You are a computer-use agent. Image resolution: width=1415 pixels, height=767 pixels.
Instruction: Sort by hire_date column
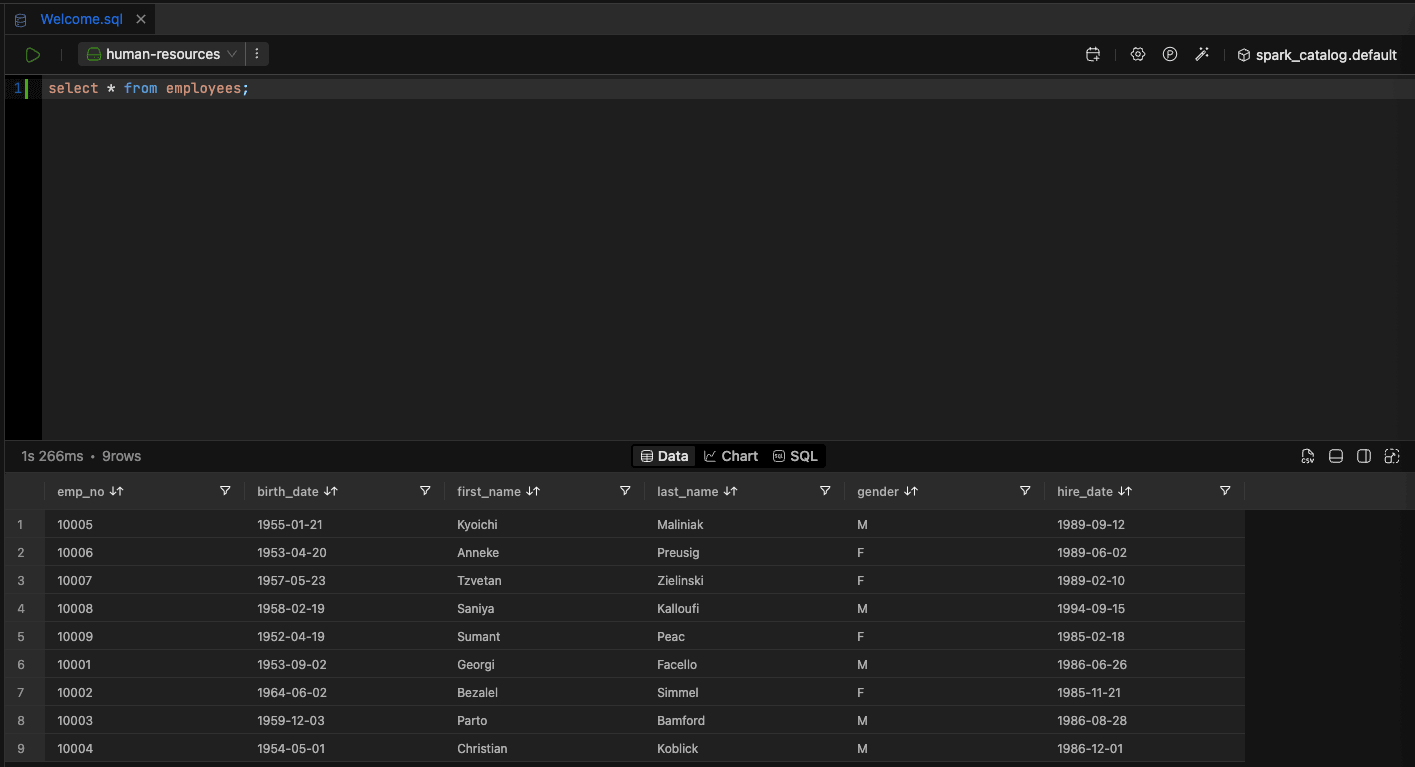pyautogui.click(x=1125, y=491)
